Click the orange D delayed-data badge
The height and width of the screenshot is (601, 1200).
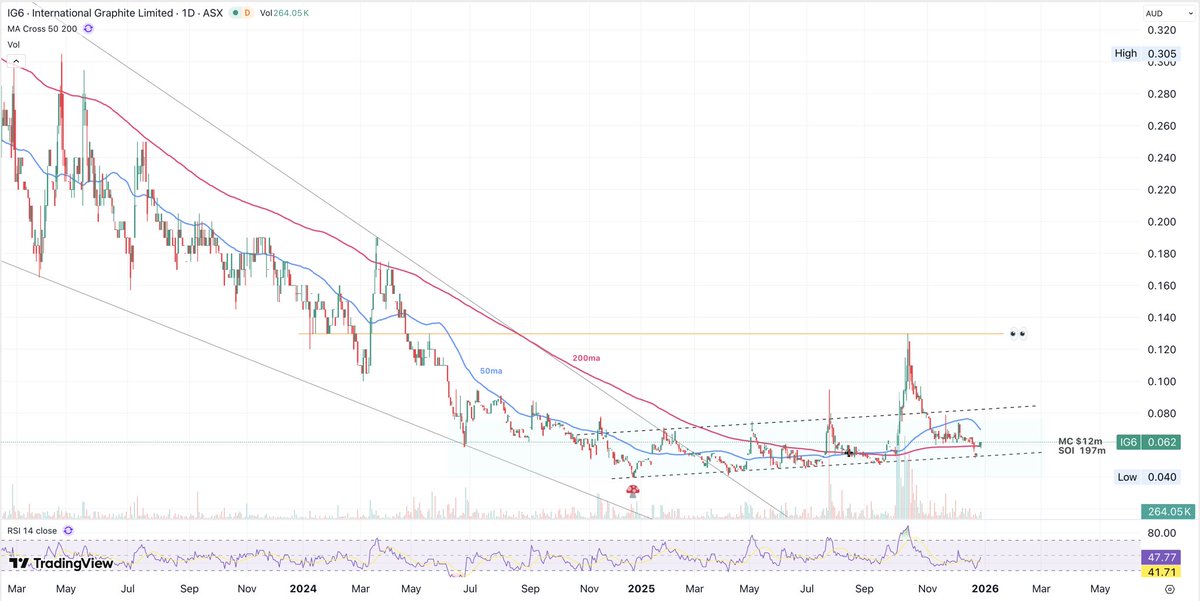click(249, 13)
